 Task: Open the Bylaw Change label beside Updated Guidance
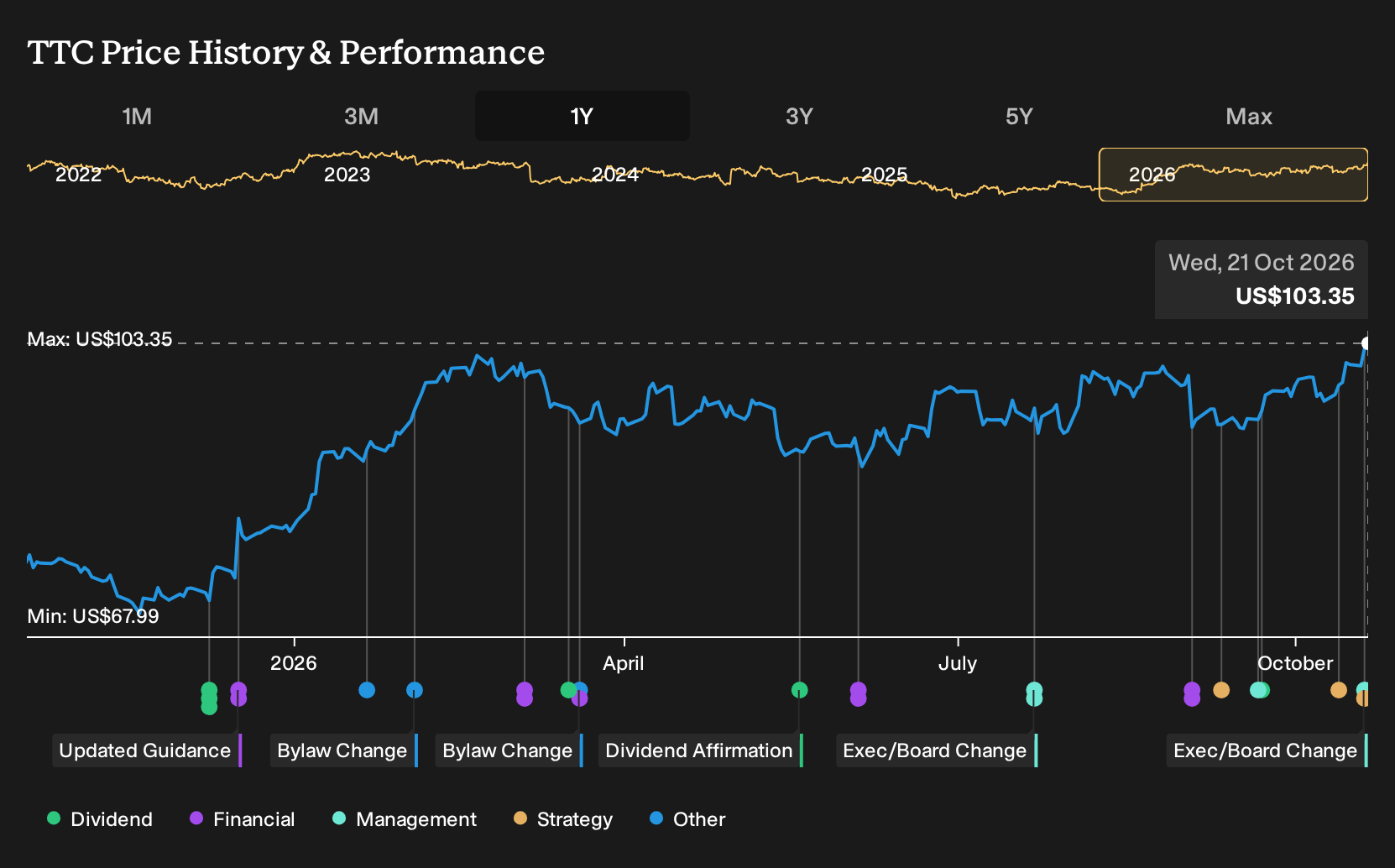344,750
